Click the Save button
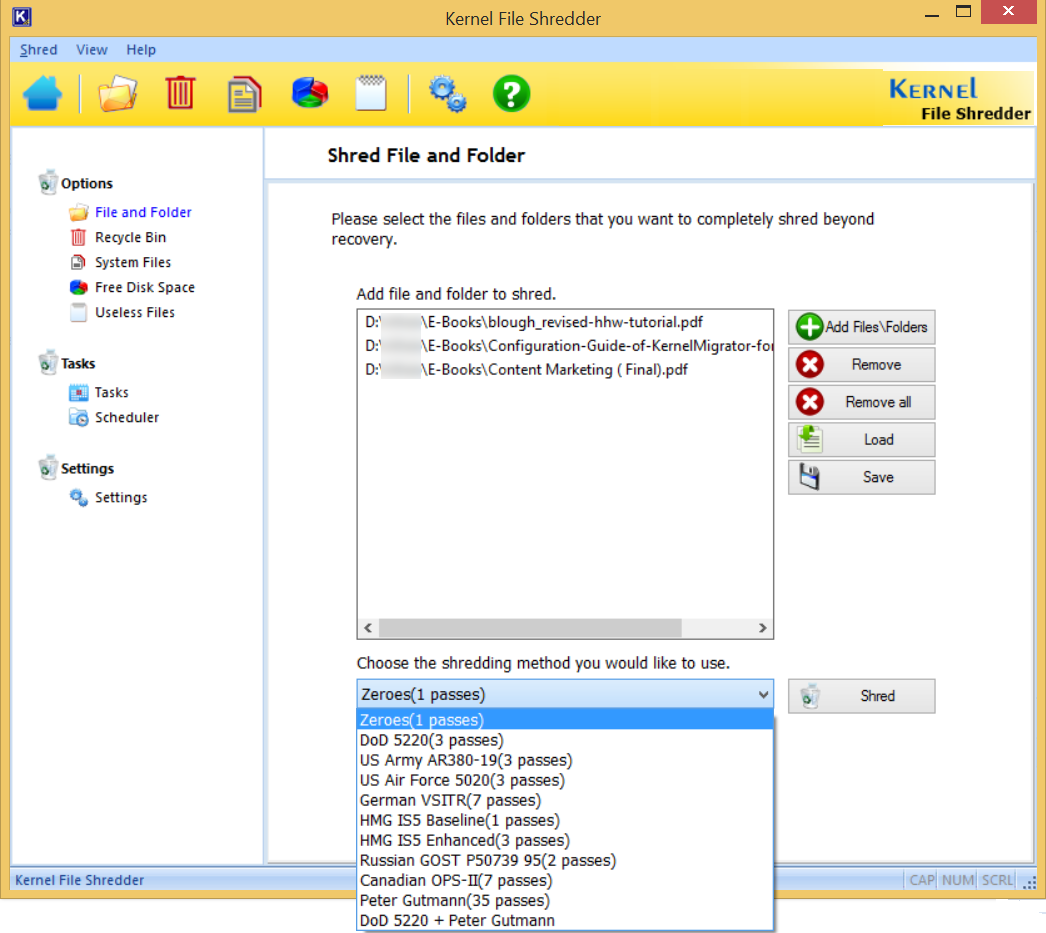Viewport: 1046px width, 933px height. [x=861, y=477]
